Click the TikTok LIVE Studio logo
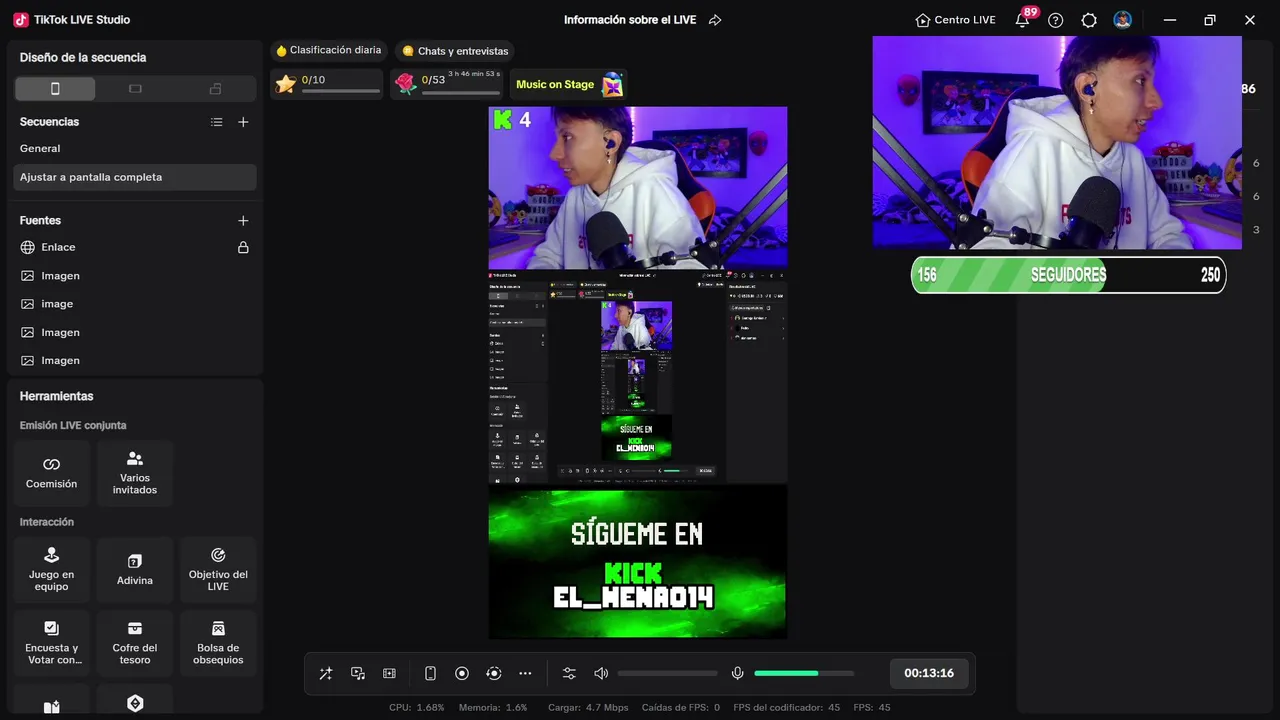 click(71, 20)
